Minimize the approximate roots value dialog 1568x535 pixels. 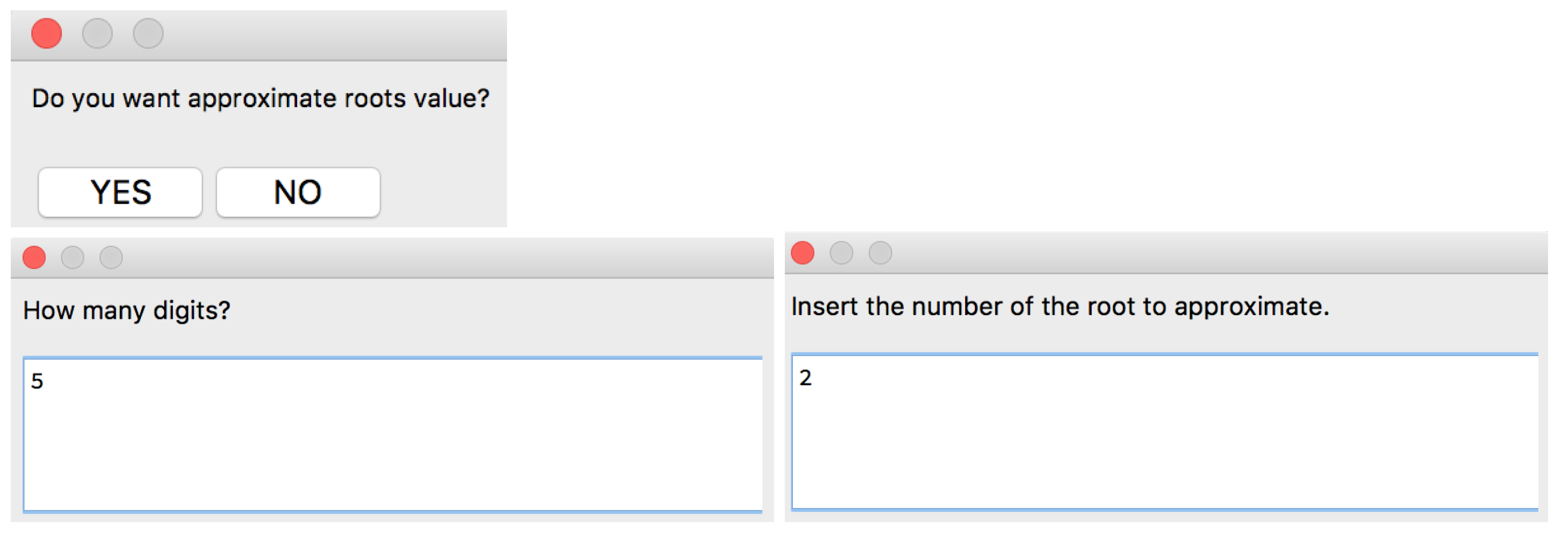pos(97,33)
